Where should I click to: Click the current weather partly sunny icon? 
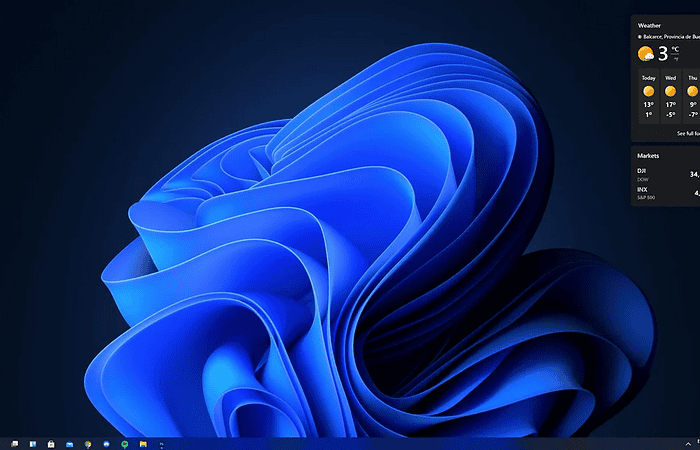[646, 54]
